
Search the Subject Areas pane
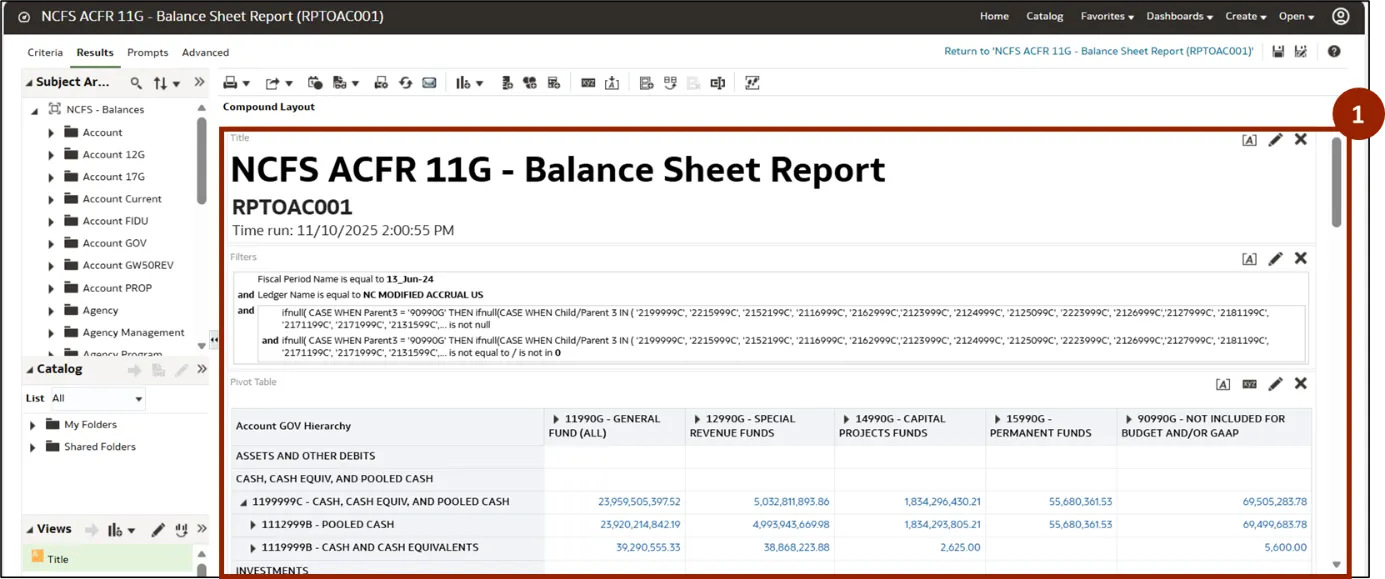pyautogui.click(x=136, y=83)
